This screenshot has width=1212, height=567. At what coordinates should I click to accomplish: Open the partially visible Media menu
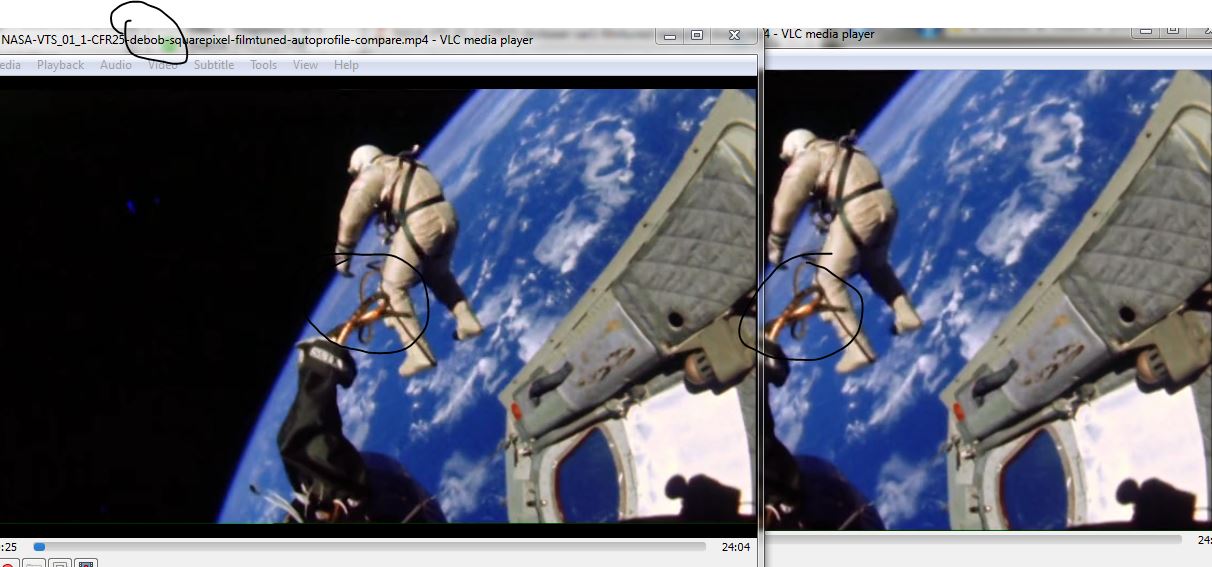10,65
